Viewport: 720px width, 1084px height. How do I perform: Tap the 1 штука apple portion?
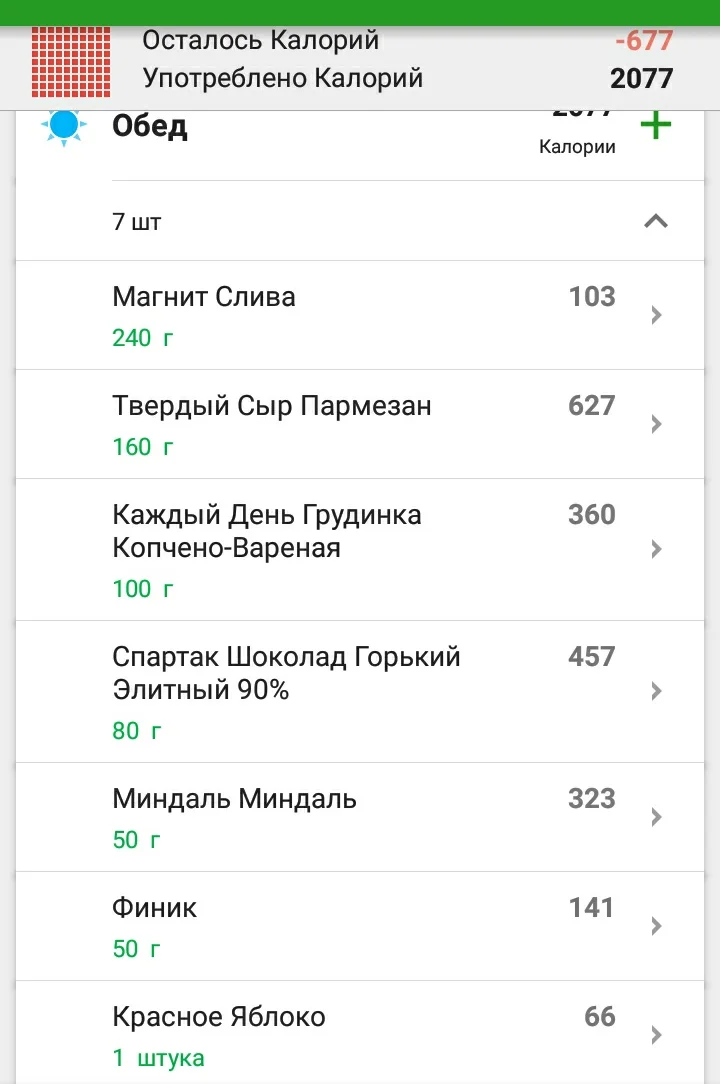[x=158, y=1057]
